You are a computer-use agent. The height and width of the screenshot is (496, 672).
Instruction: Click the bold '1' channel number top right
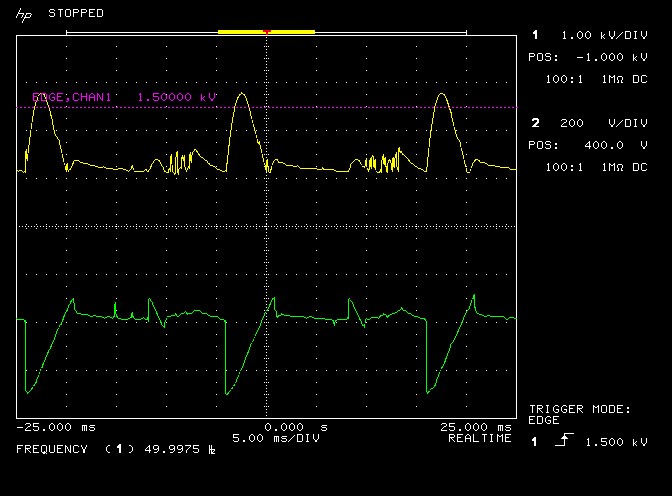(535, 35)
